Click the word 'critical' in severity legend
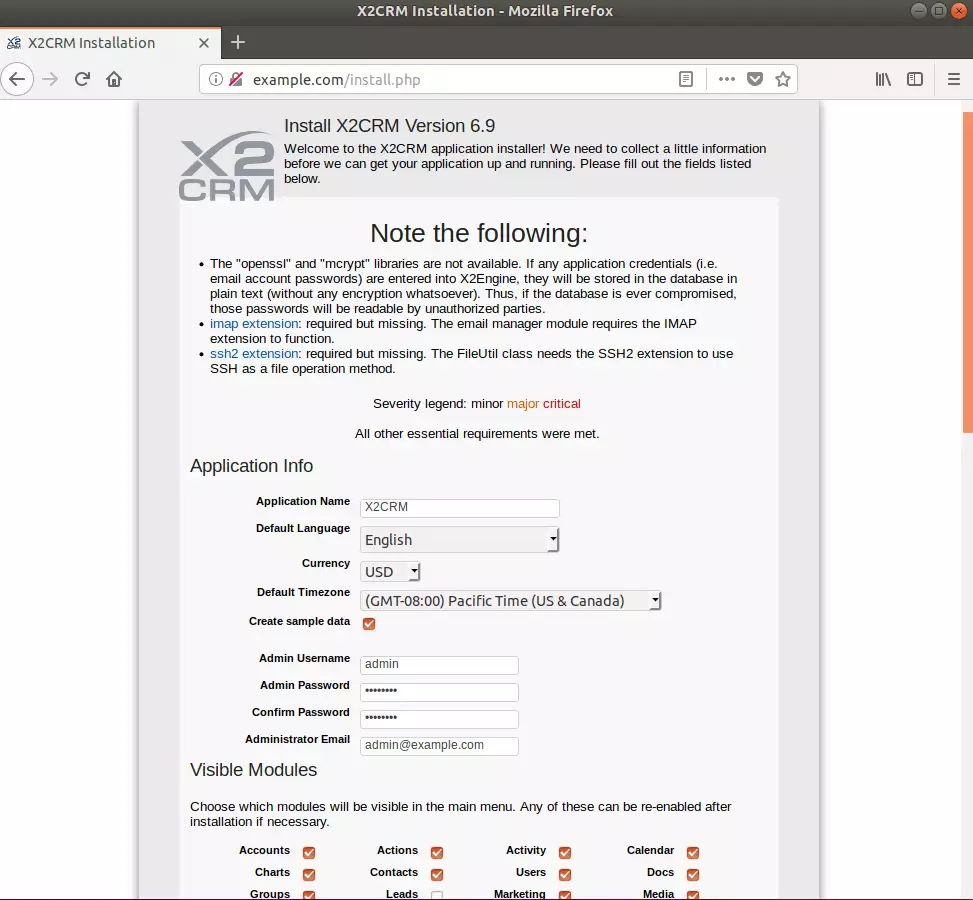This screenshot has width=973, height=900. (562, 403)
